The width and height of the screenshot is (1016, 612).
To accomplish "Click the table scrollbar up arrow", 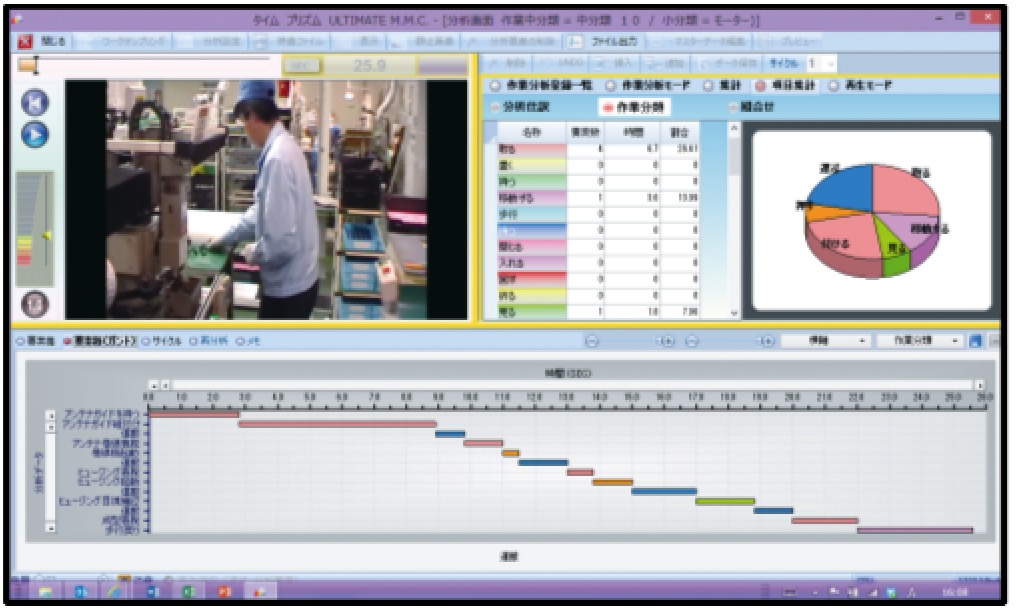I will (733, 129).
